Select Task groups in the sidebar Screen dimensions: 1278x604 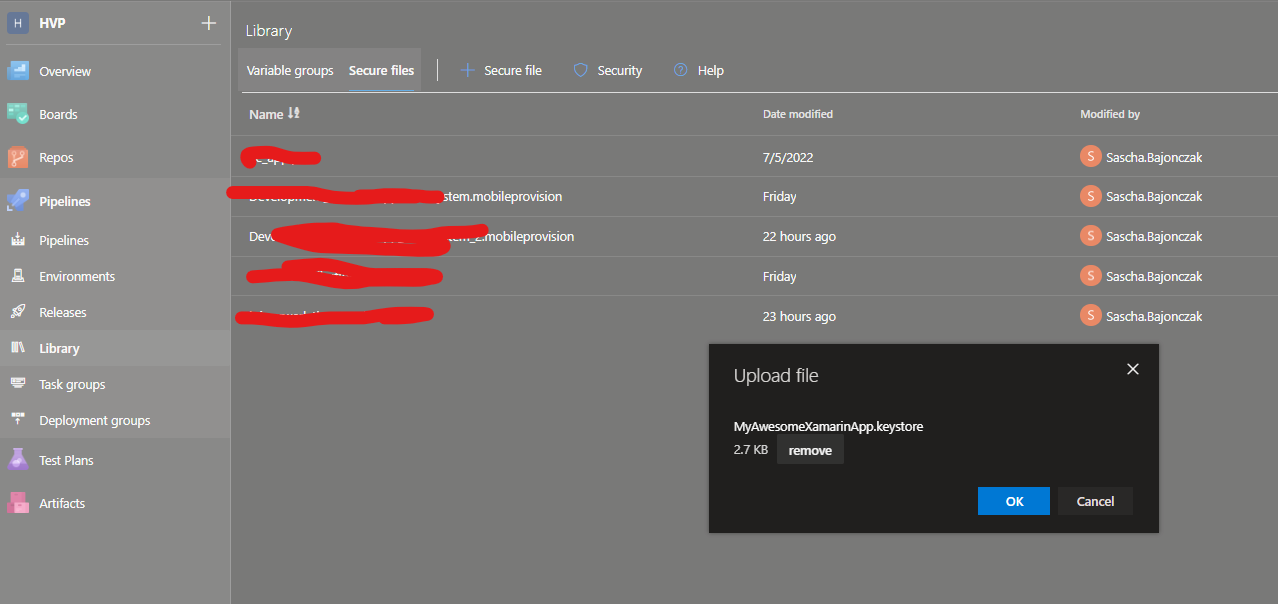click(x=70, y=383)
